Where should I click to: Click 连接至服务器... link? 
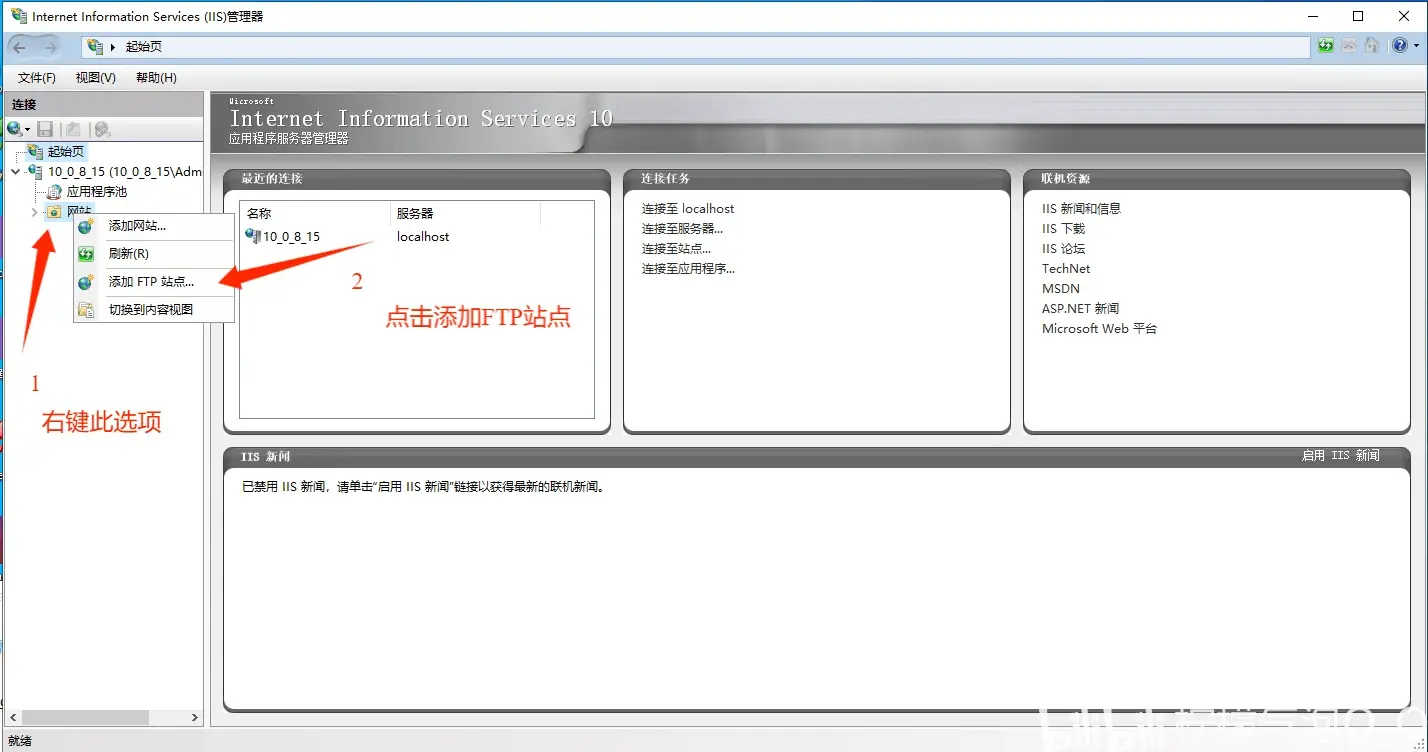(682, 229)
